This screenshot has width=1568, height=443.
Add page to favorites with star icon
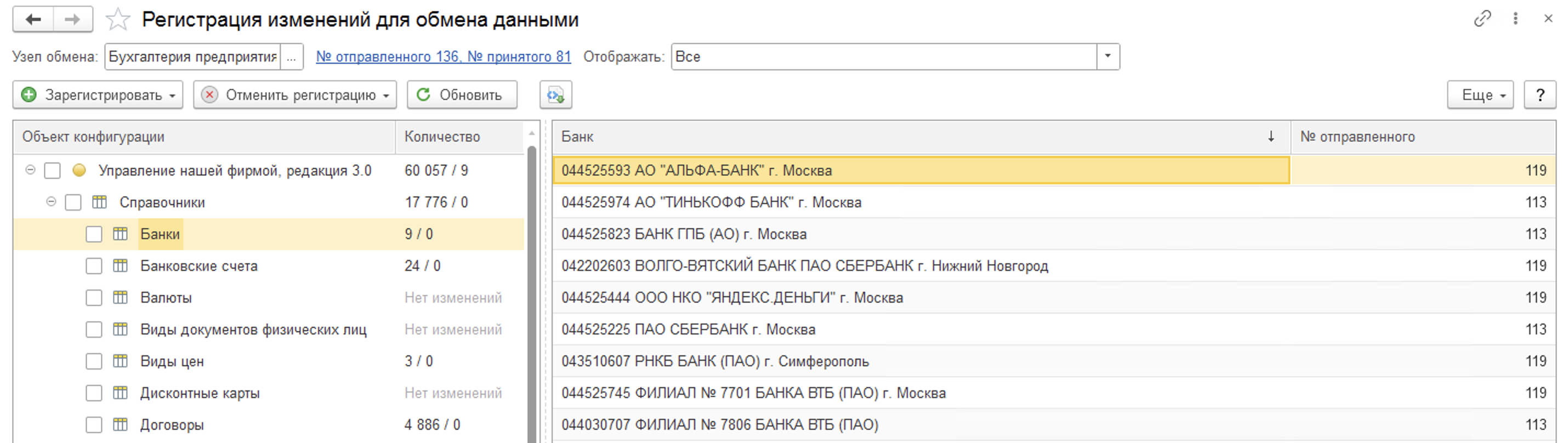tap(117, 20)
